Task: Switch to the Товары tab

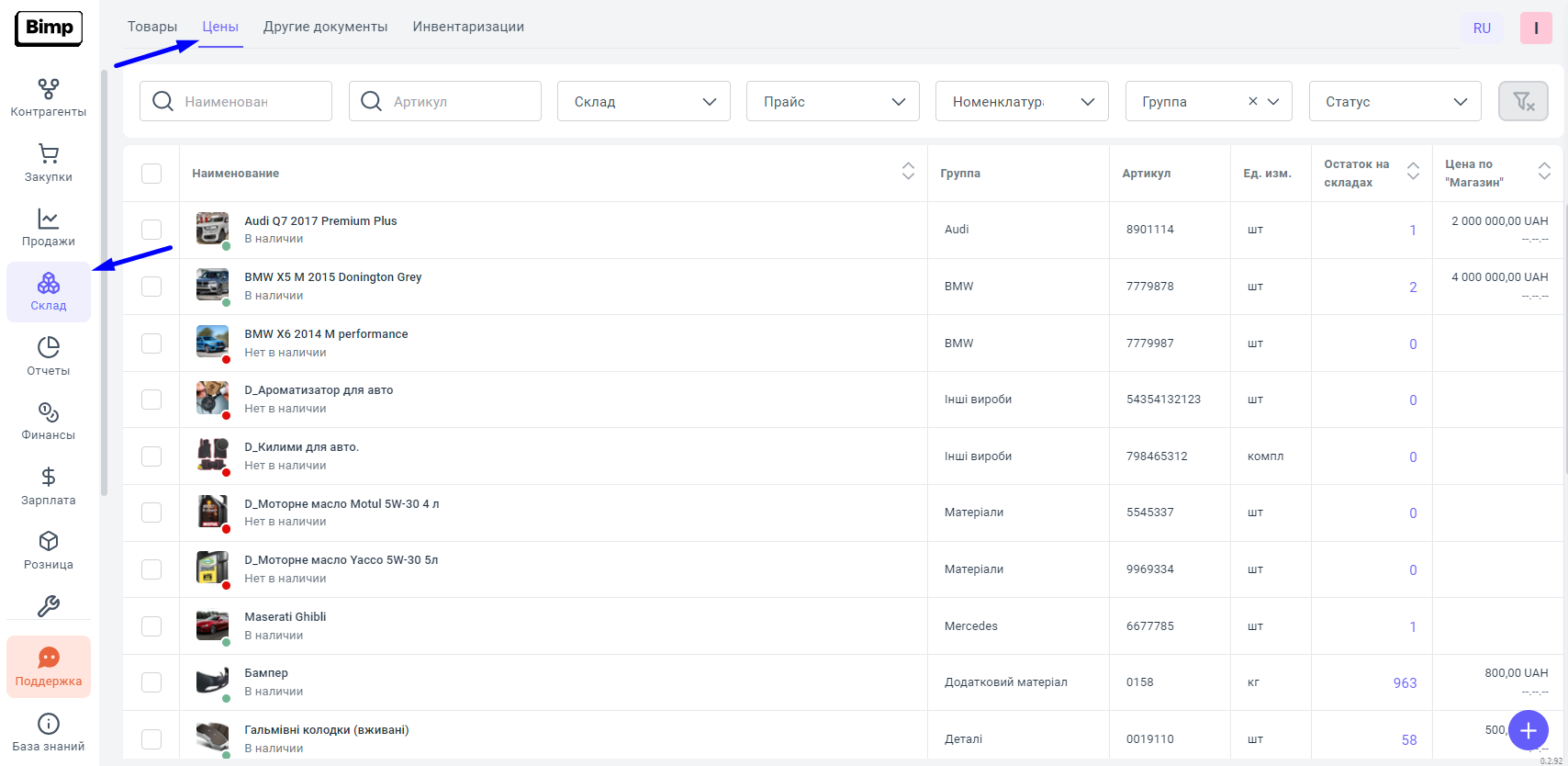Action: coord(152,27)
